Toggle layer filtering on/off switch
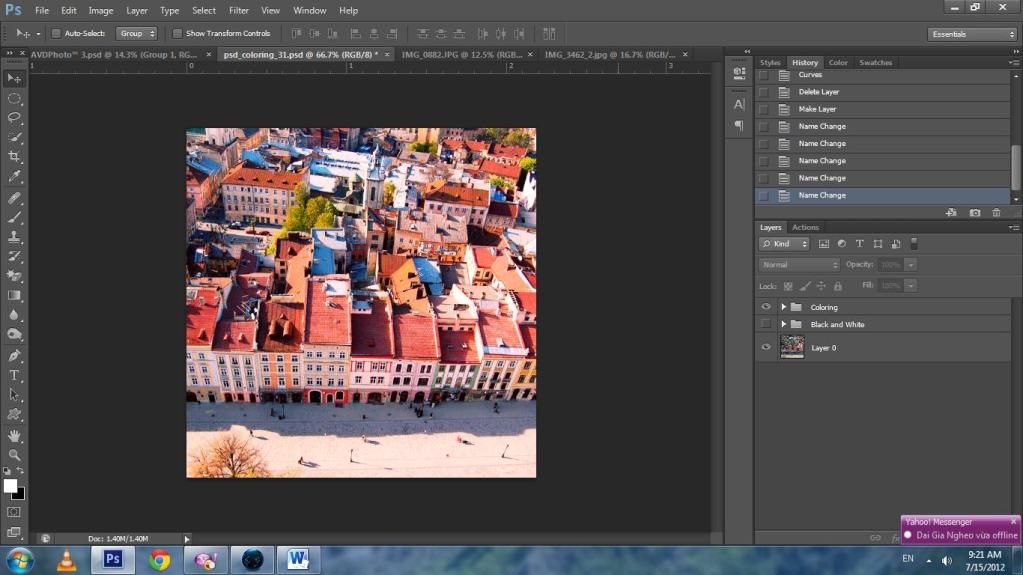This screenshot has height=575, width=1023. click(x=914, y=244)
